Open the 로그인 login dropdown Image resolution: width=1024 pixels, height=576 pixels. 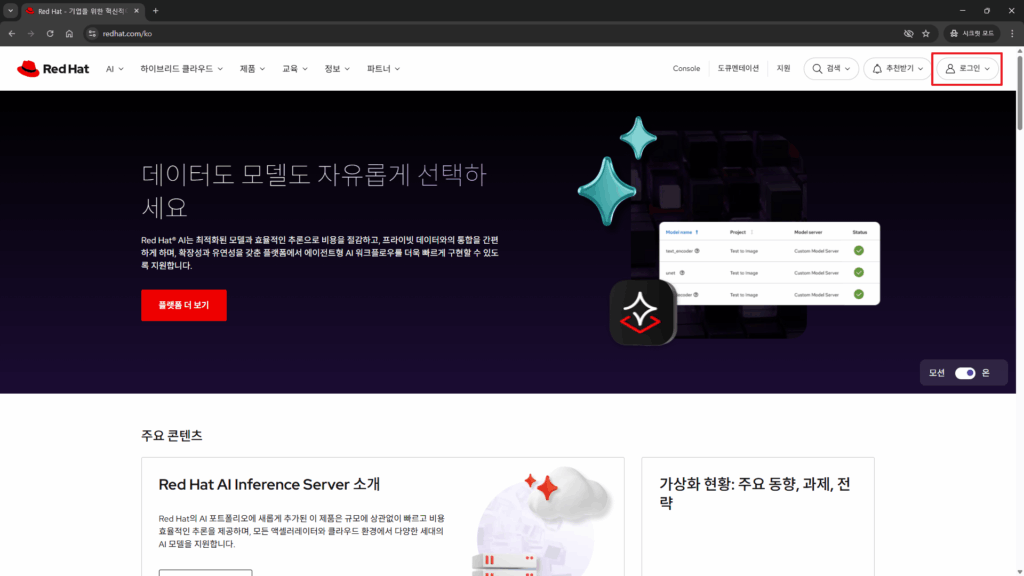coord(967,69)
